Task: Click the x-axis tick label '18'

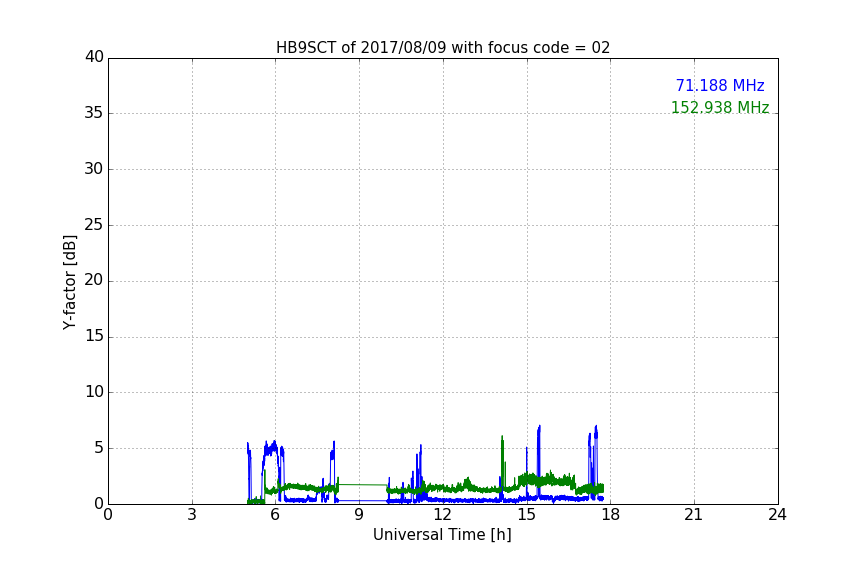Action: [611, 515]
